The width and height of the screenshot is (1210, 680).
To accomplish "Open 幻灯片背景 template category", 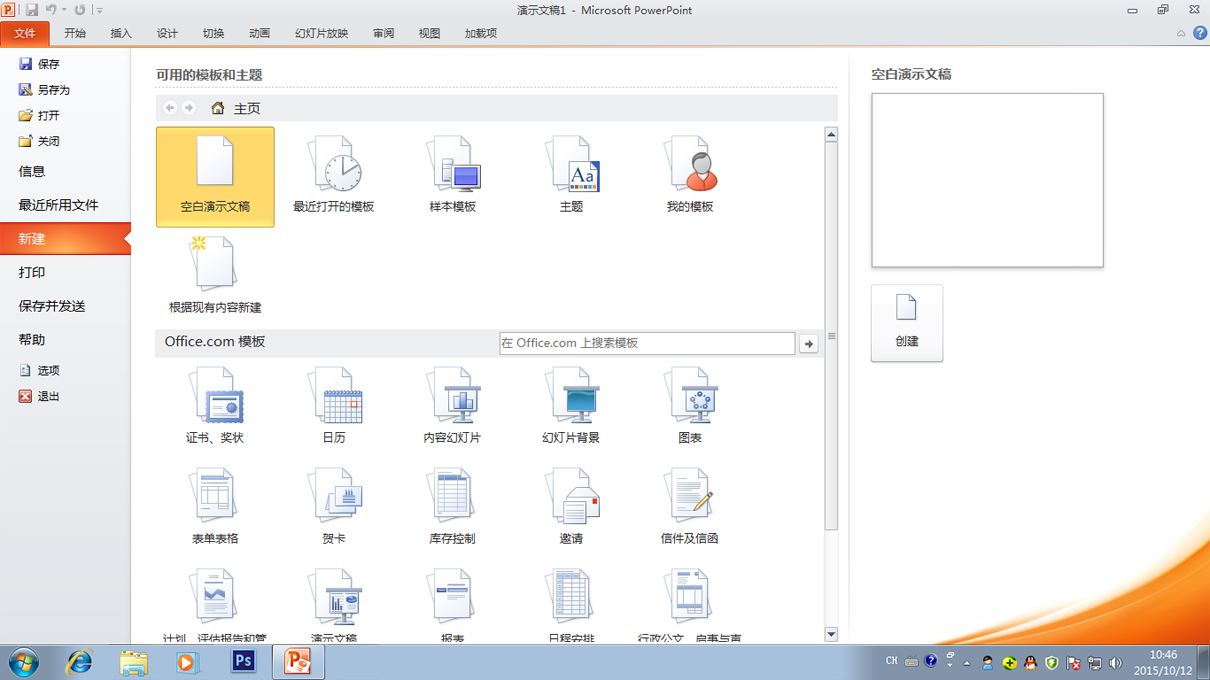I will tap(571, 405).
